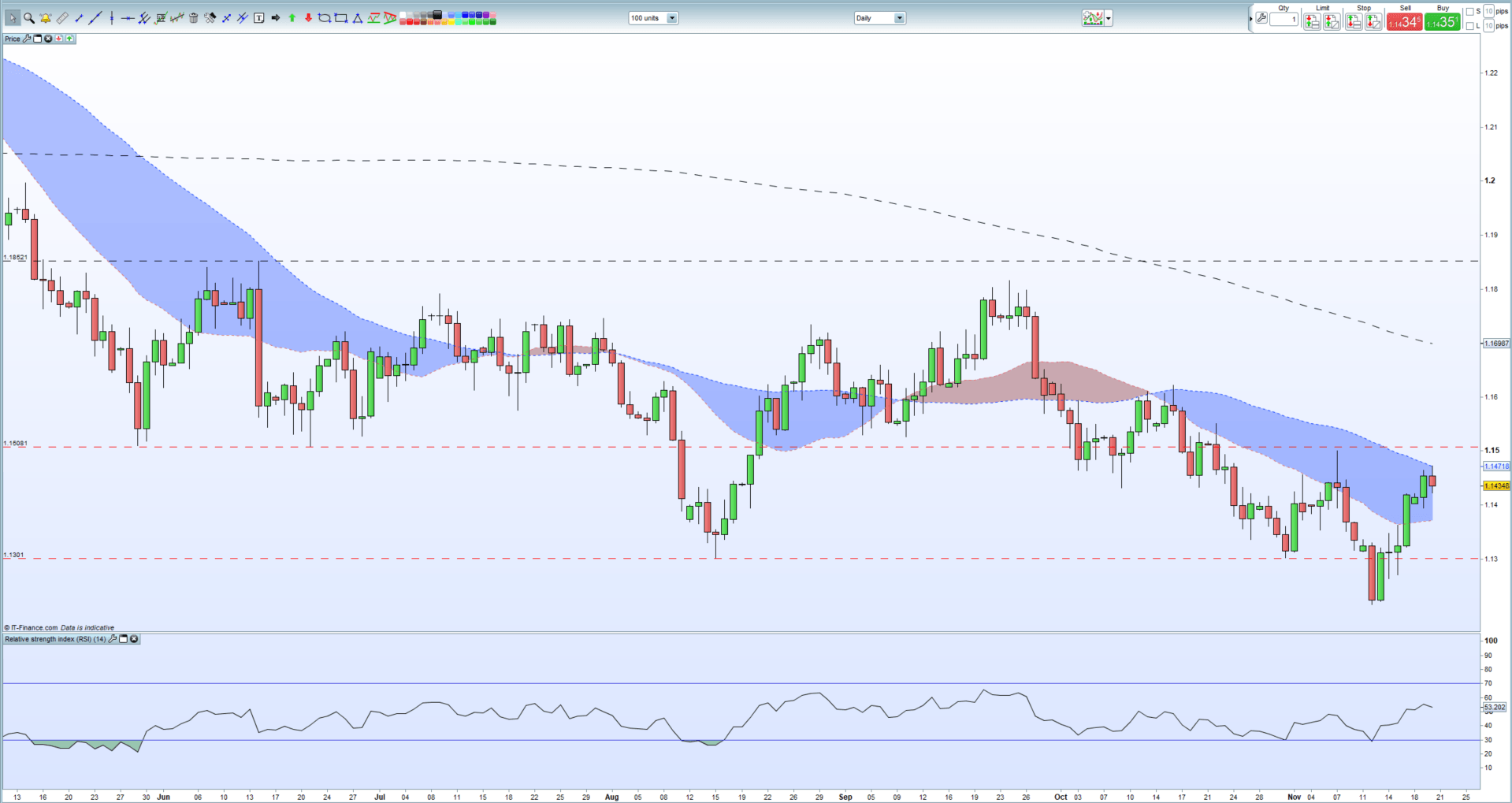Click the 1.1301 support level label
This screenshot has width=1512, height=803.
[14, 555]
